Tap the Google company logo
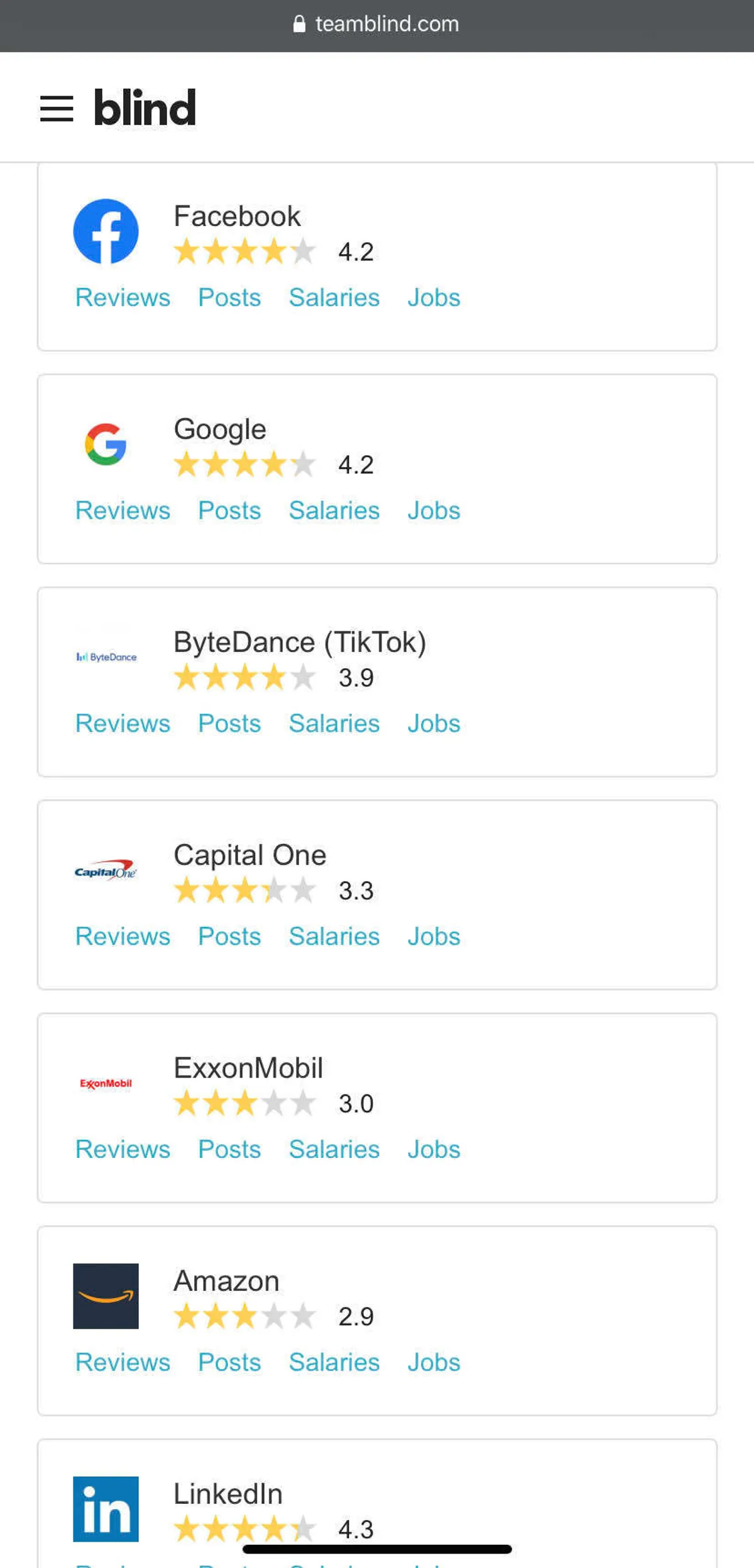The height and width of the screenshot is (1568, 754). (106, 444)
